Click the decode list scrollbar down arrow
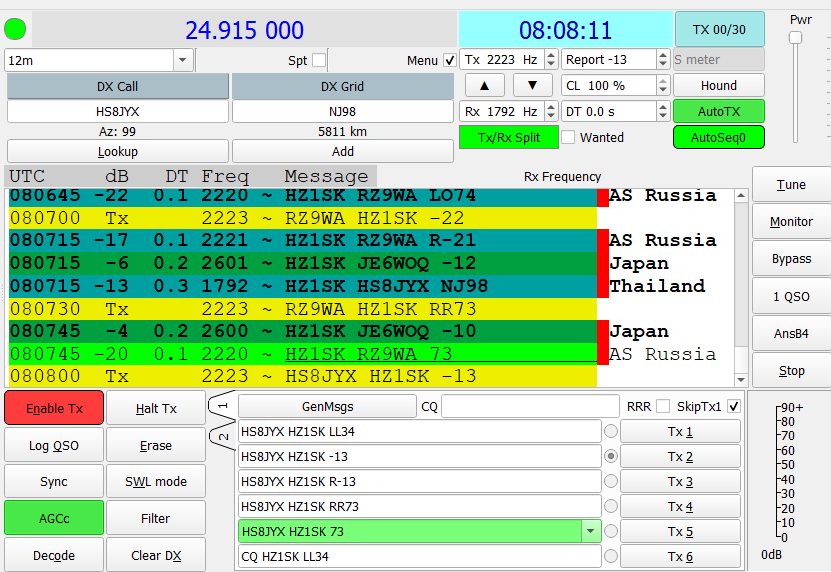This screenshot has width=831, height=572. pyautogui.click(x=741, y=380)
